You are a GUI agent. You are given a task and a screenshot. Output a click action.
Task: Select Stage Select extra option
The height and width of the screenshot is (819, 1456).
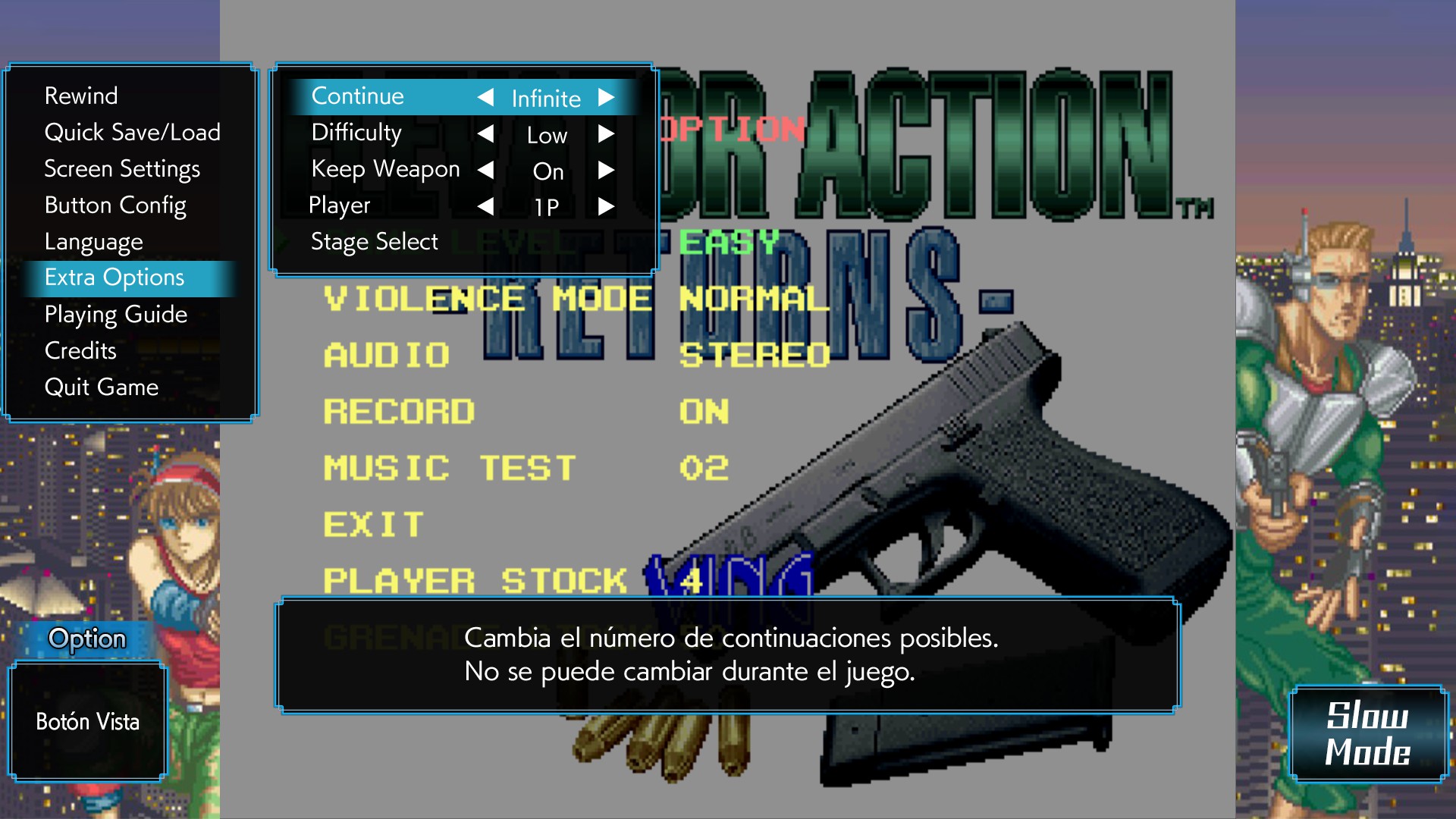(373, 240)
